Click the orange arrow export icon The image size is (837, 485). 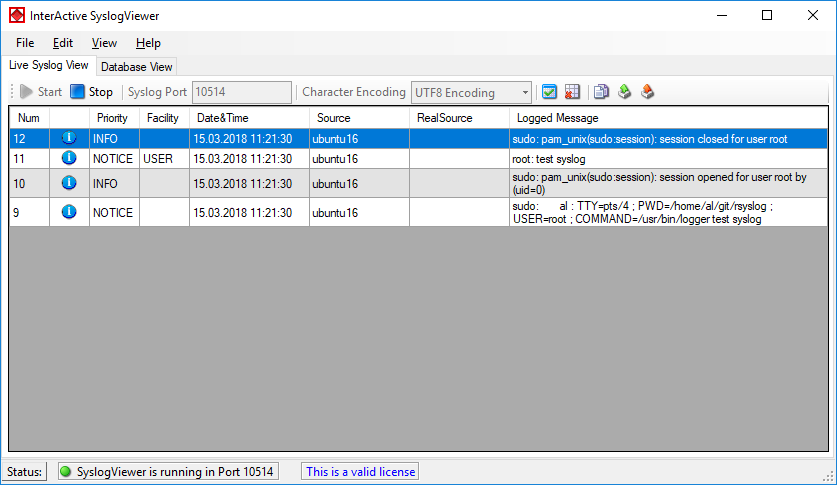[x=647, y=92]
